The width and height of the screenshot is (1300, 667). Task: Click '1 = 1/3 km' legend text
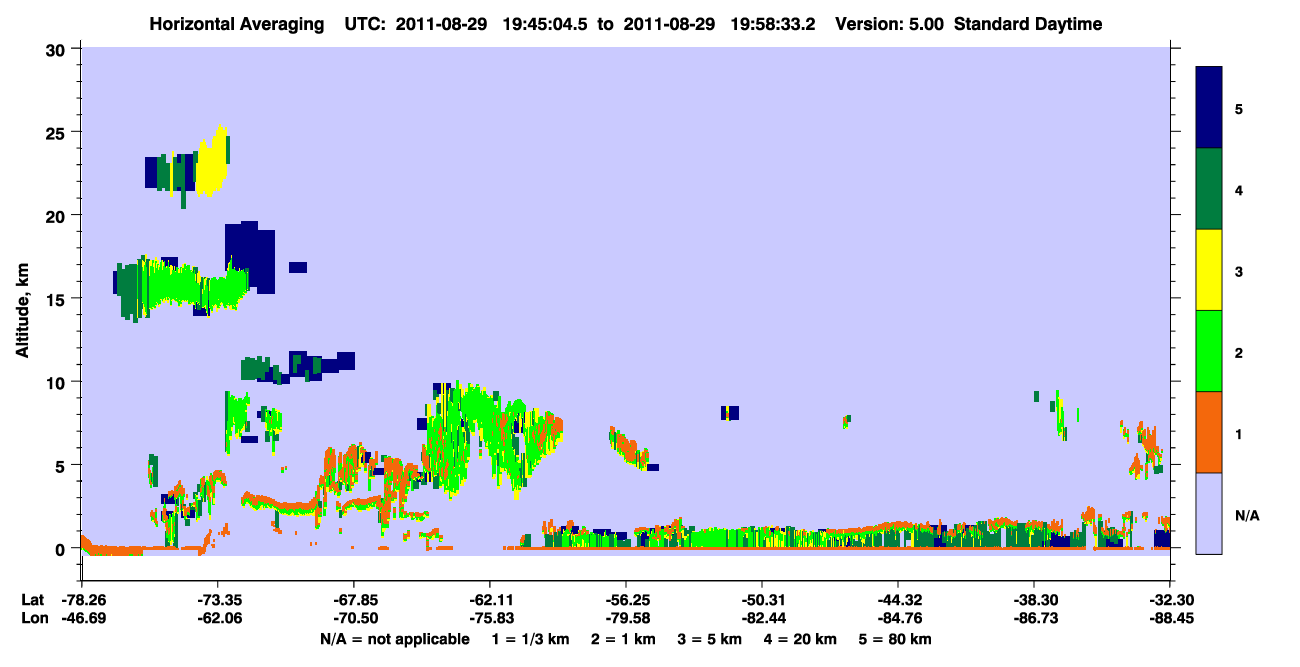[x=531, y=639]
